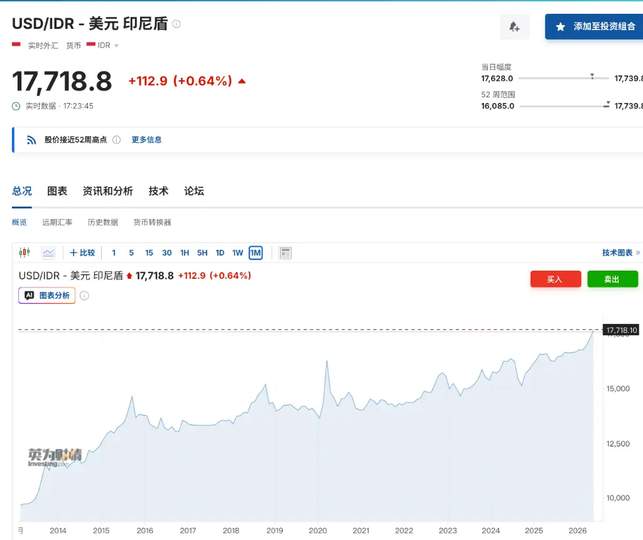Viewport: 643px width, 540px height.
Task: Open the AI 图表分析 button
Action: point(47,296)
